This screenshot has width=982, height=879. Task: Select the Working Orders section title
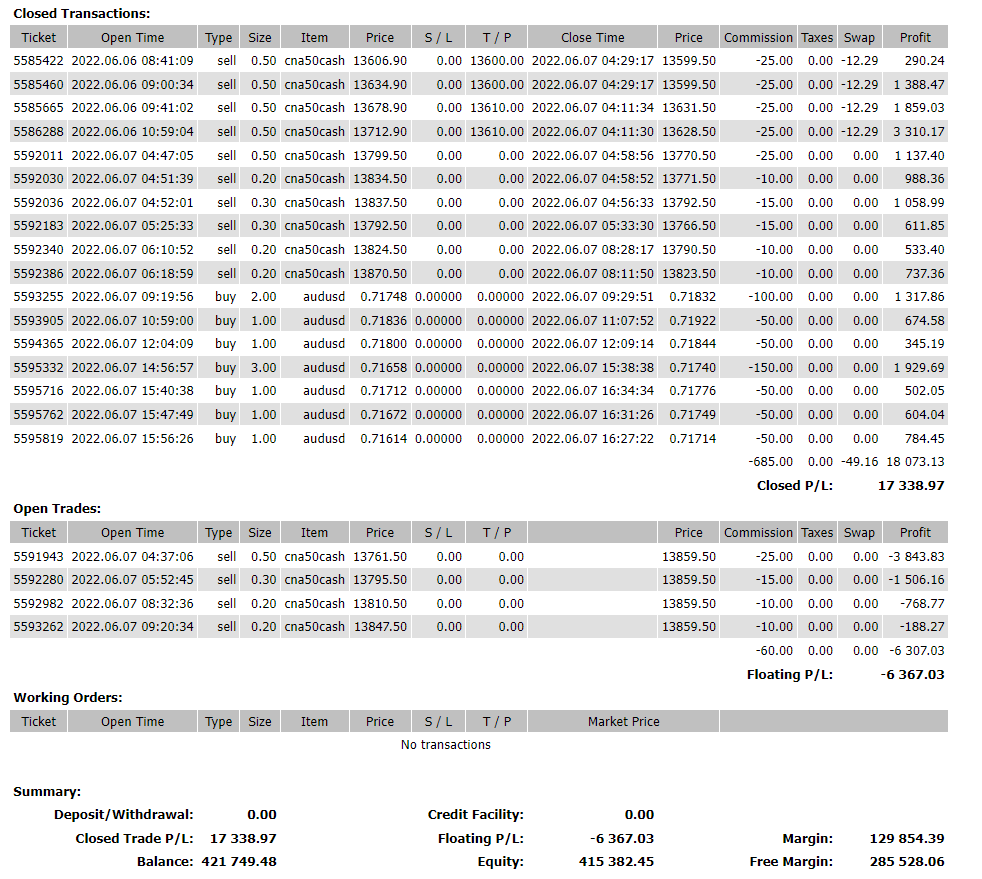point(68,698)
